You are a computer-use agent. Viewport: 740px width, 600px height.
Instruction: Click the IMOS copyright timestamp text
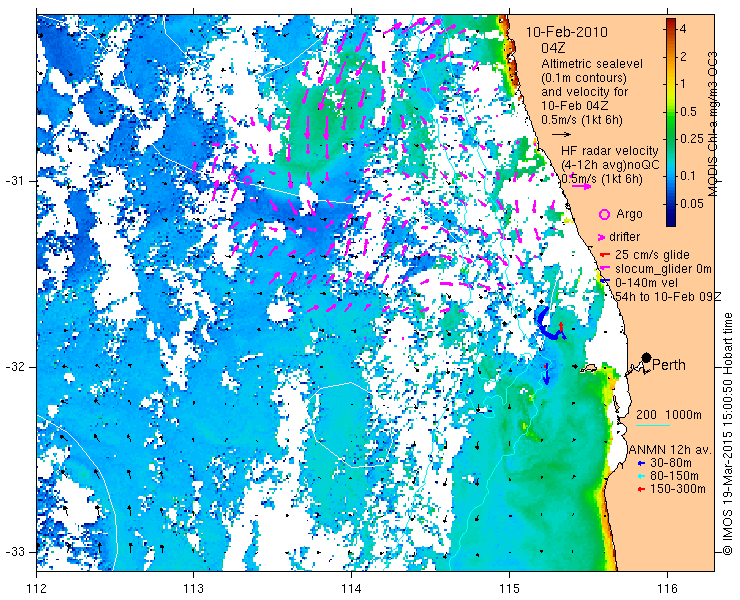[x=727, y=433]
